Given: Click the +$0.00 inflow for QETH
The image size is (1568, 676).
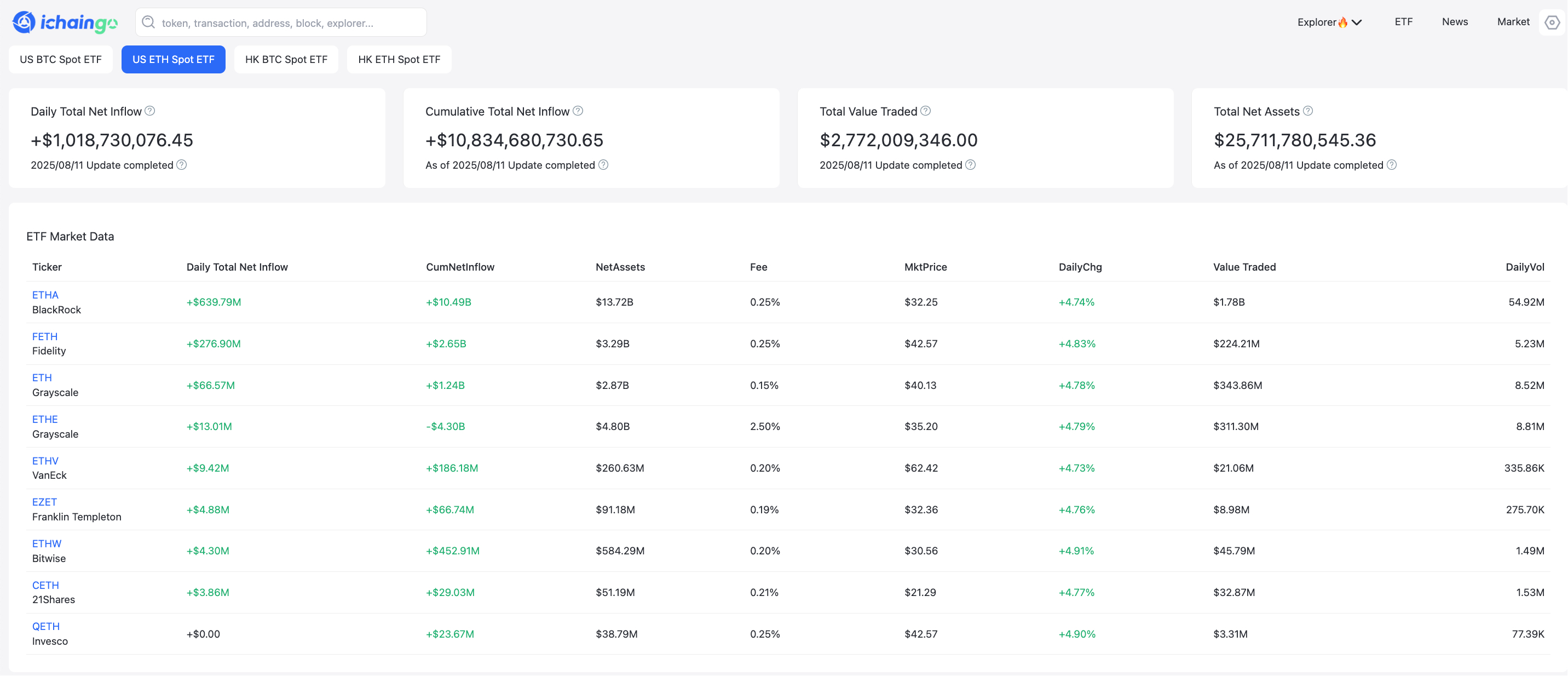Looking at the screenshot, I should [x=203, y=634].
